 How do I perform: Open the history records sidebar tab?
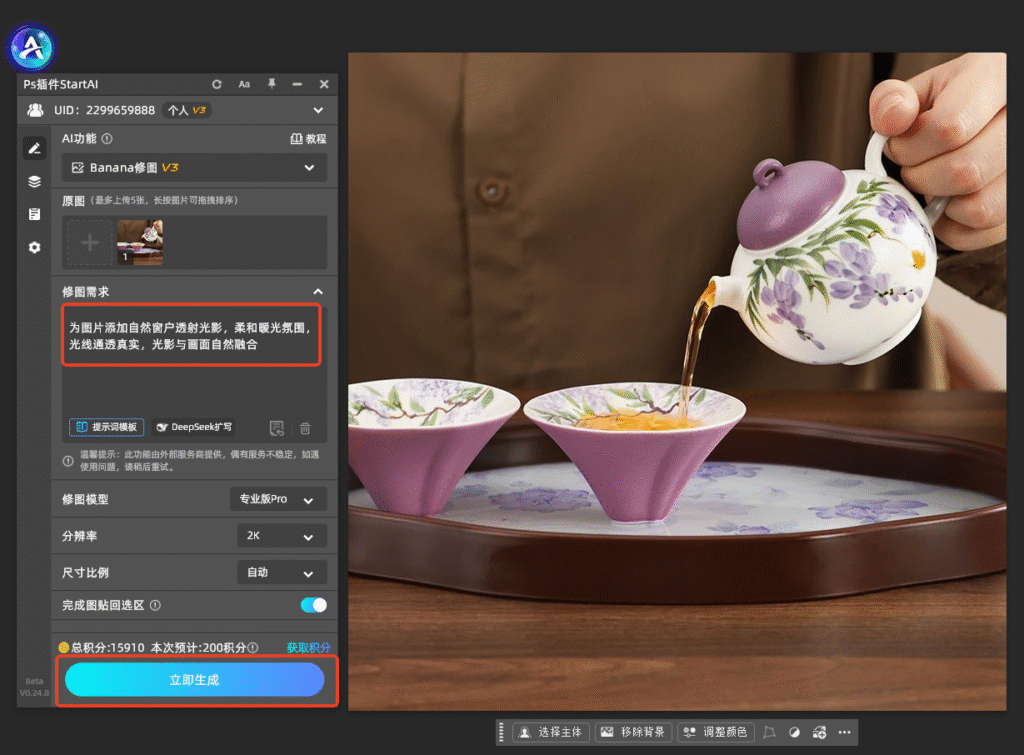tap(35, 214)
